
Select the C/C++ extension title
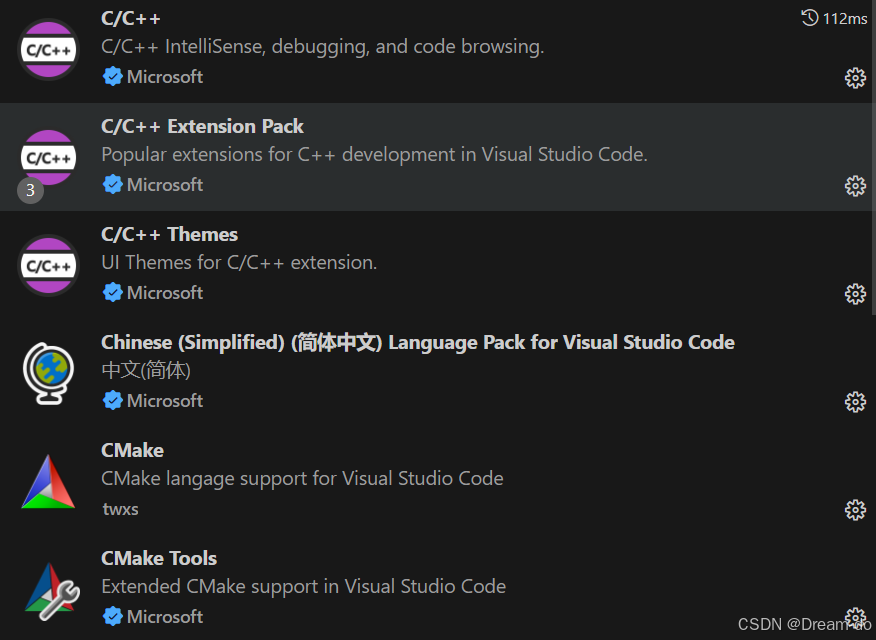[x=131, y=18]
